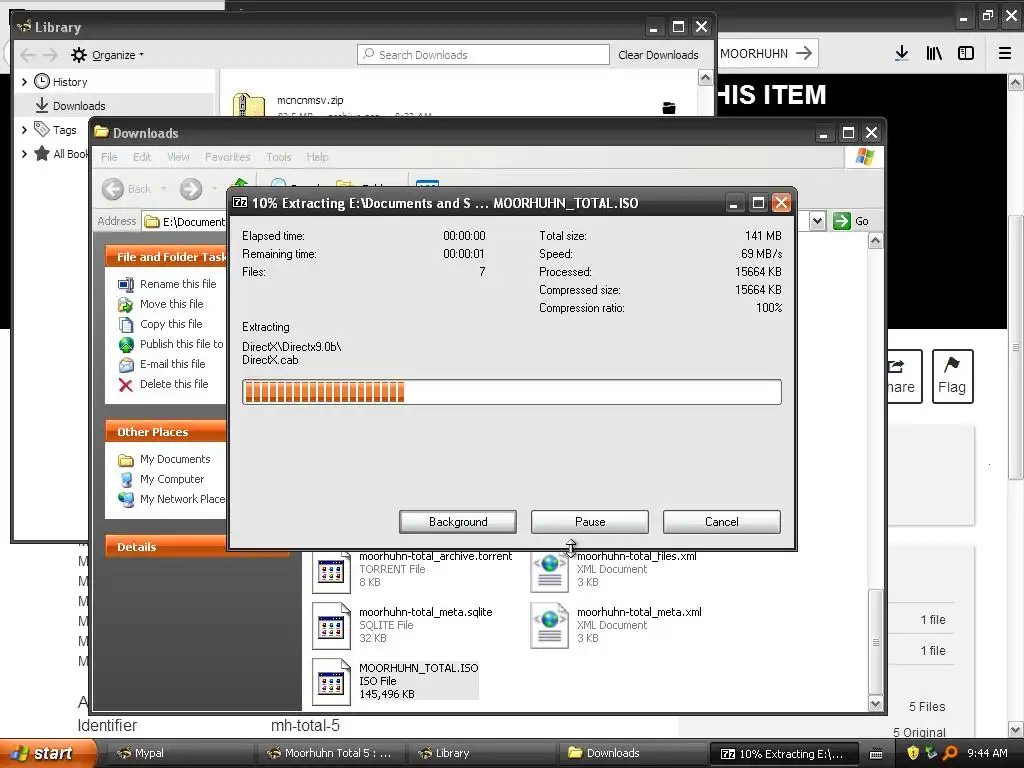Select moorhuhn-total_meta.sqlite file icon

coord(331,626)
